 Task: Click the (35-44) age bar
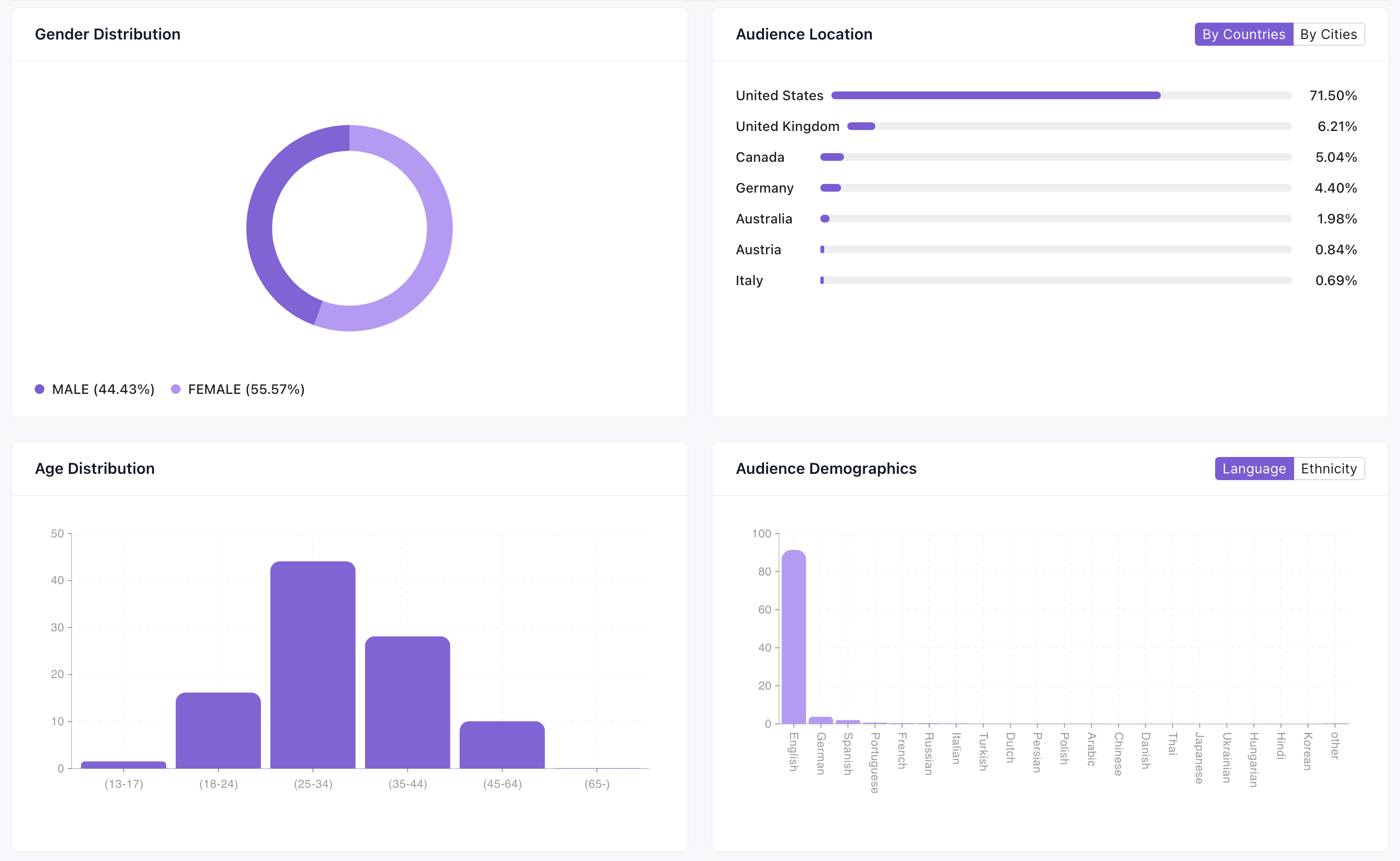(x=407, y=702)
